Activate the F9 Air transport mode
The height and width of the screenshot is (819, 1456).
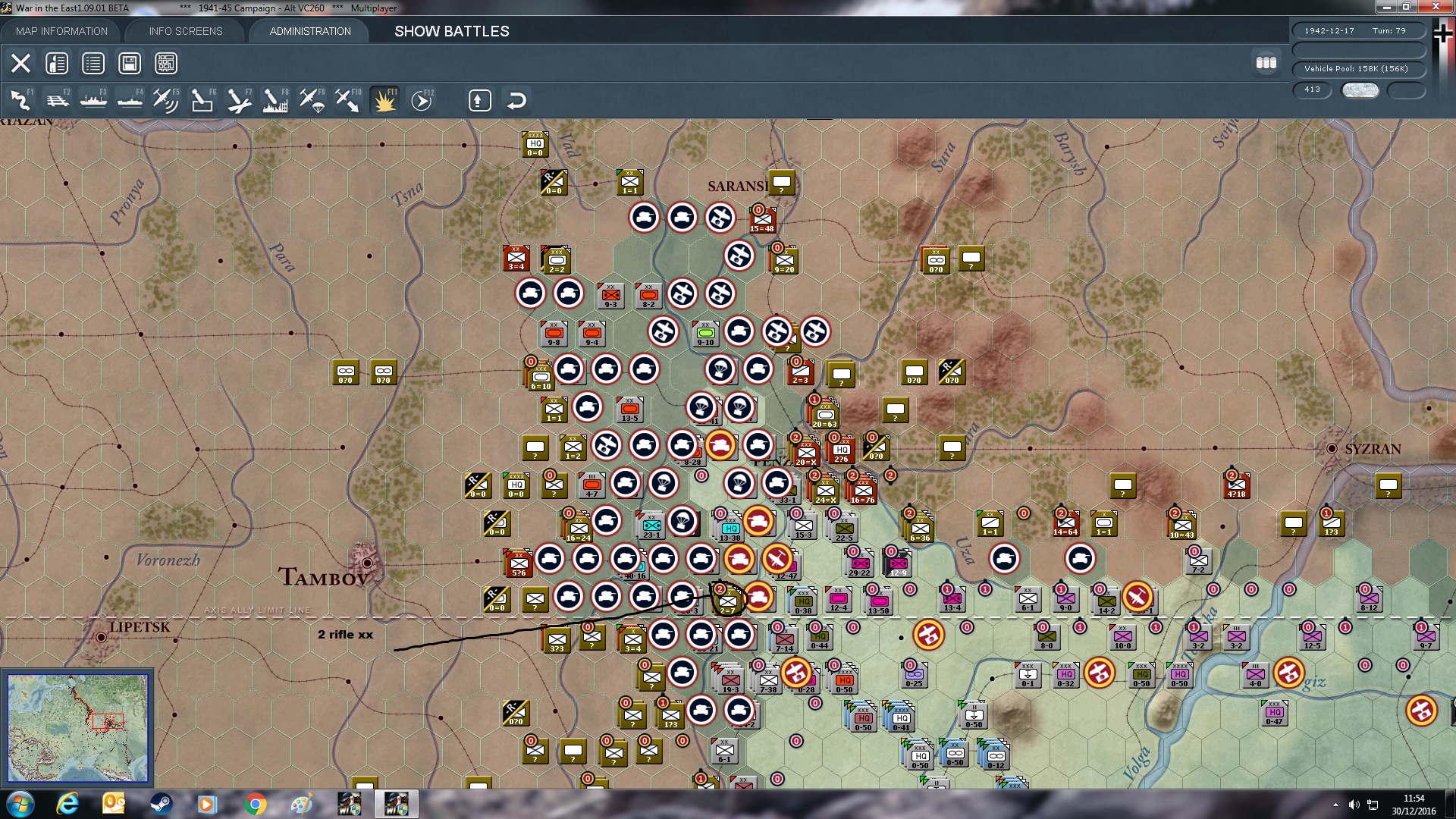[x=311, y=100]
